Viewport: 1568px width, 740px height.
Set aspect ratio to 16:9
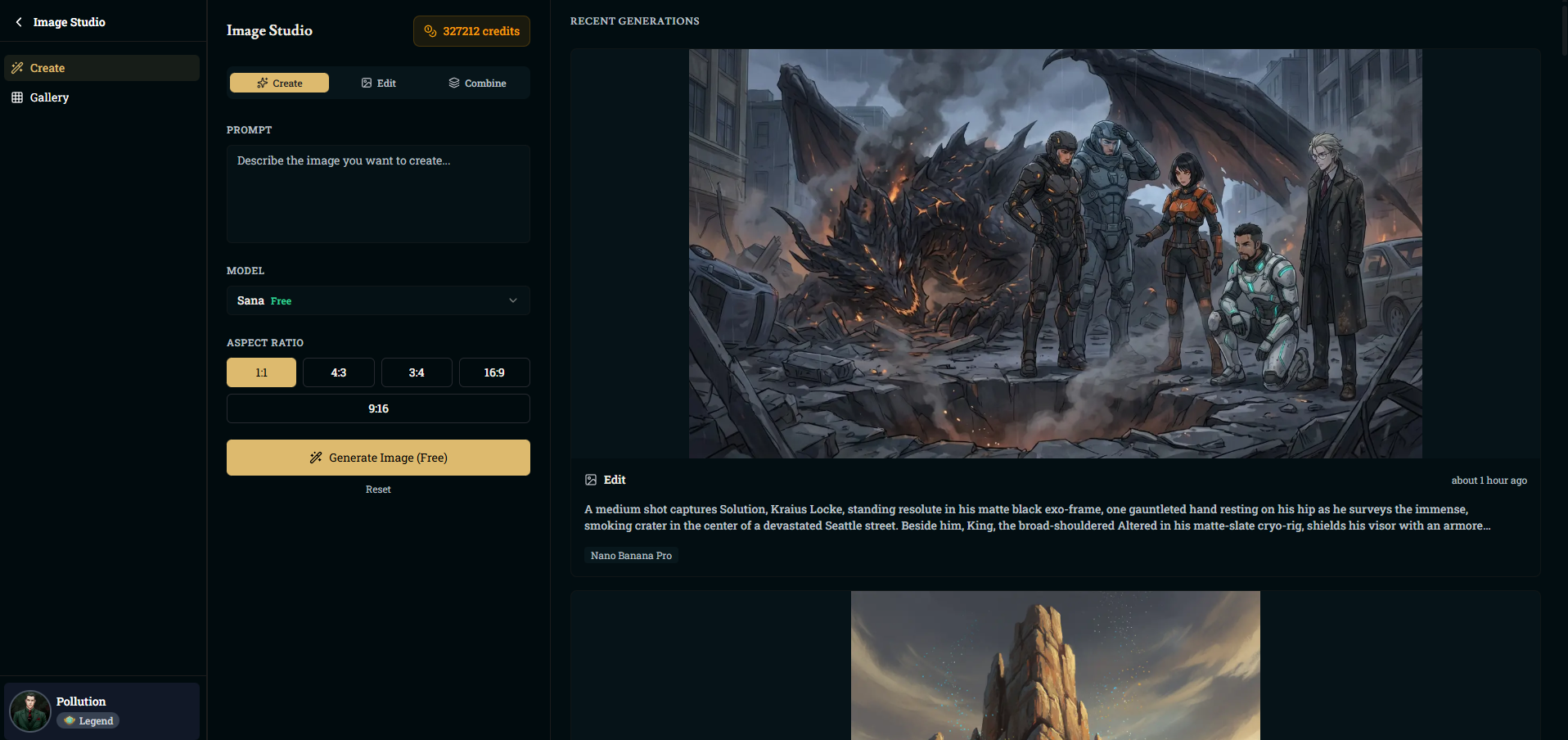pos(493,372)
